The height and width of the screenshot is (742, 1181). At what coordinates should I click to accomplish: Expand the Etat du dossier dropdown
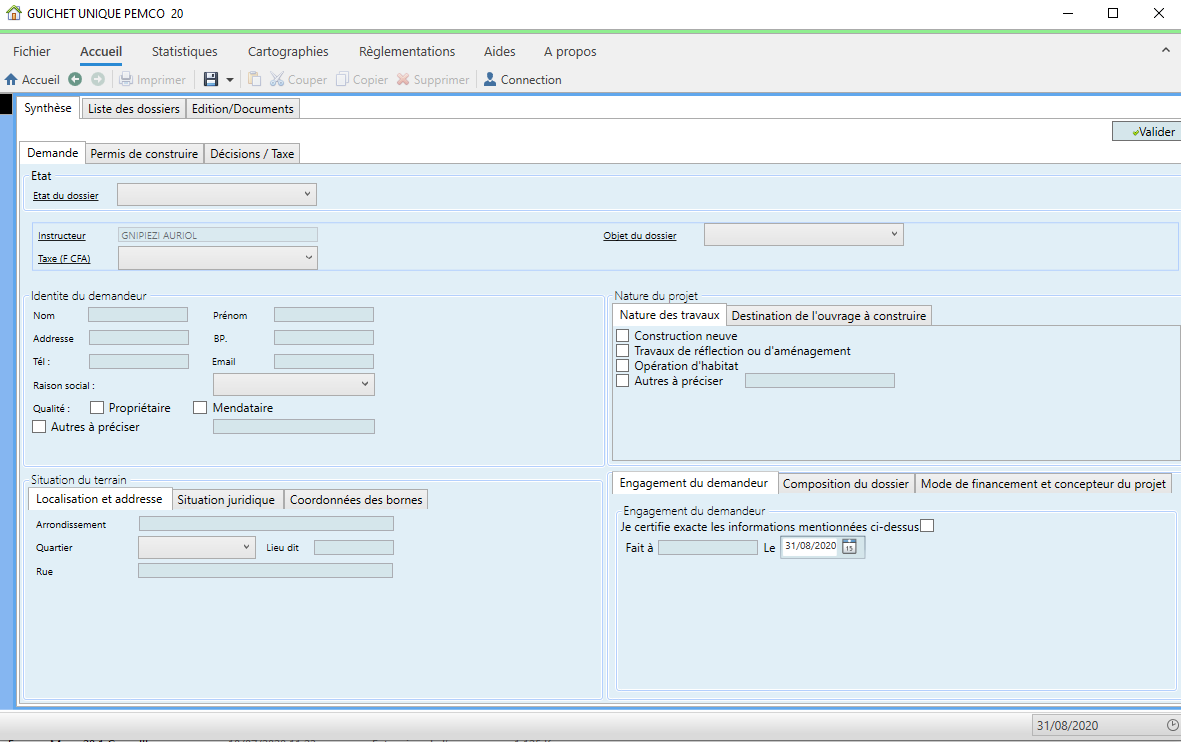[217, 194]
